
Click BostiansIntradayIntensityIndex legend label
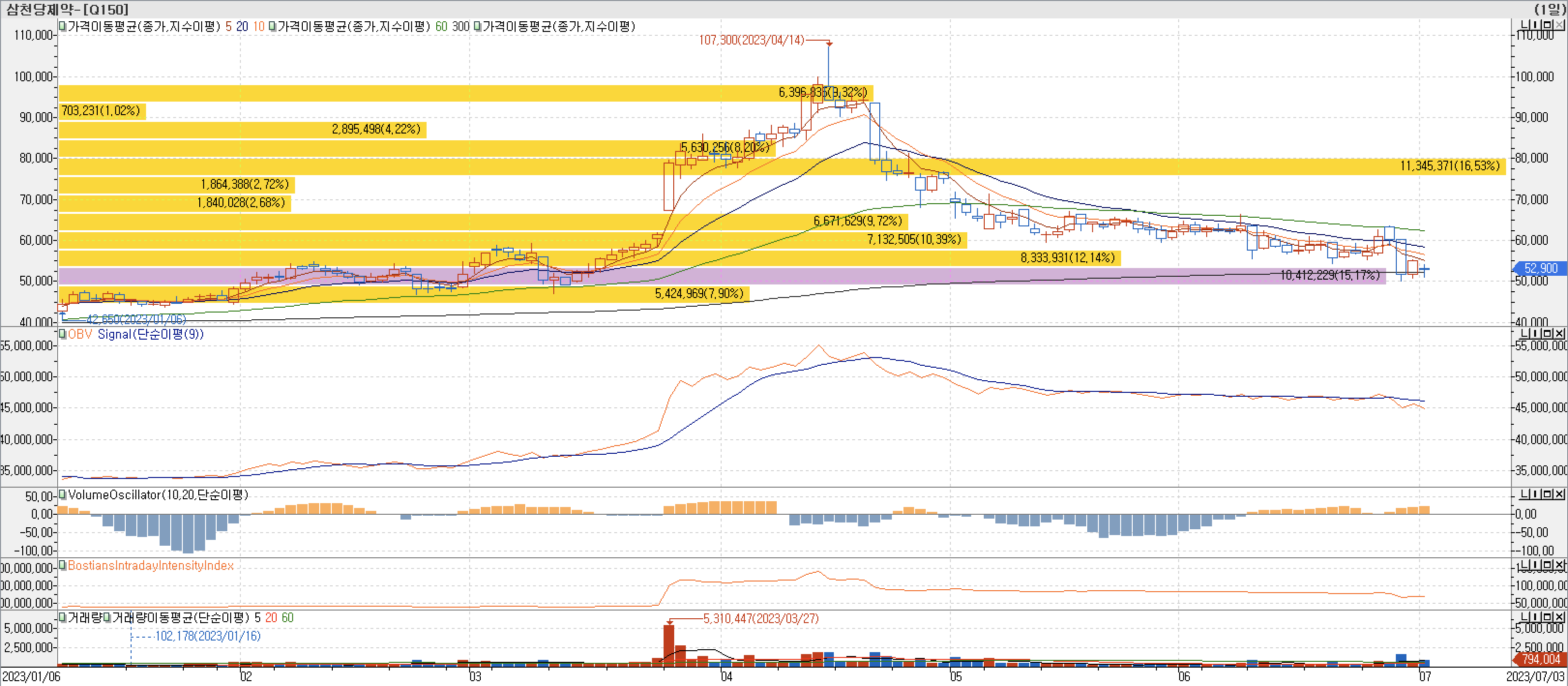point(150,566)
